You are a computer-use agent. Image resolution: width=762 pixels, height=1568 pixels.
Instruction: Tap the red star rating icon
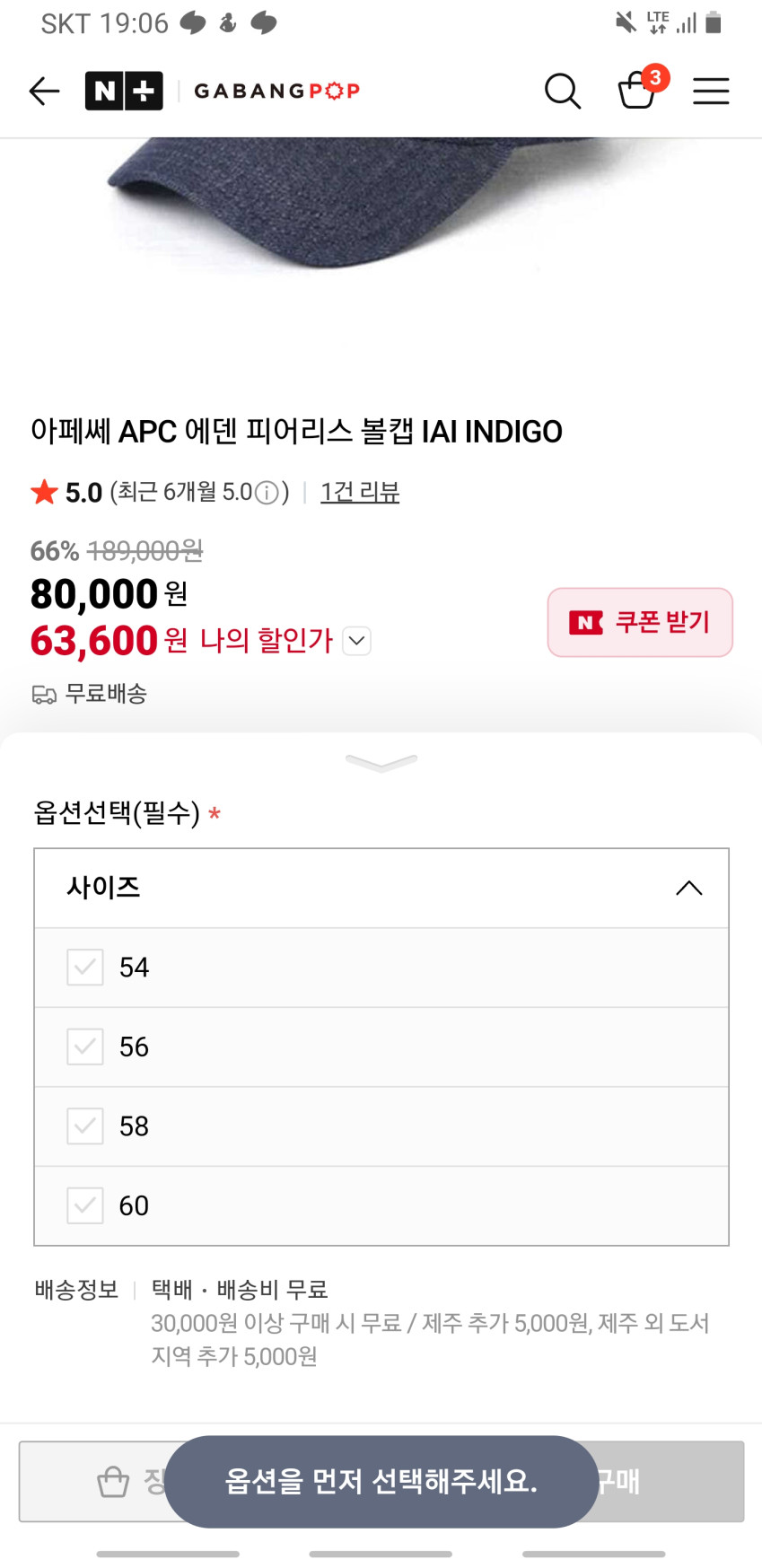[x=44, y=492]
